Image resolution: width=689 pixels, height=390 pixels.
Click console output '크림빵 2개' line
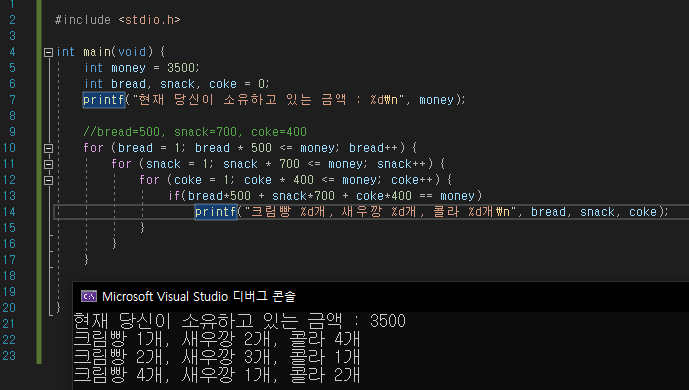[x=217, y=357]
